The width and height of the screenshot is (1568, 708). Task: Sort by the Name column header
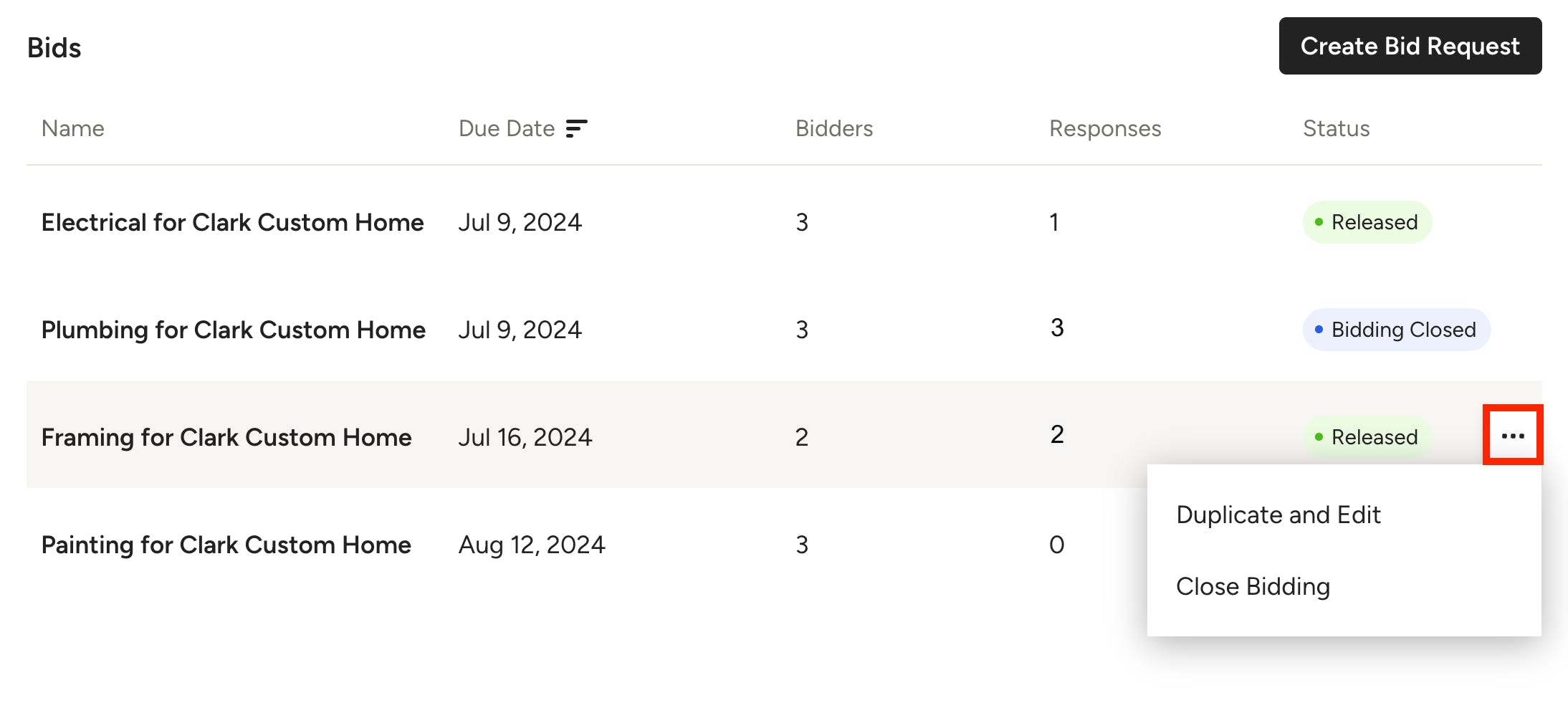click(x=73, y=128)
